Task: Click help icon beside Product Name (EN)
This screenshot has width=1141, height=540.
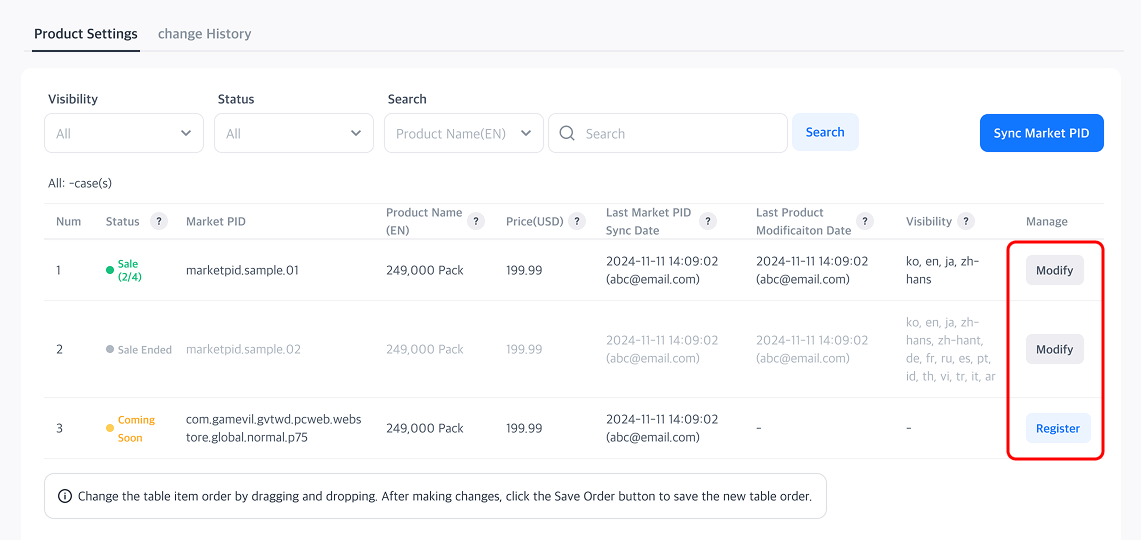Action: coord(476,221)
